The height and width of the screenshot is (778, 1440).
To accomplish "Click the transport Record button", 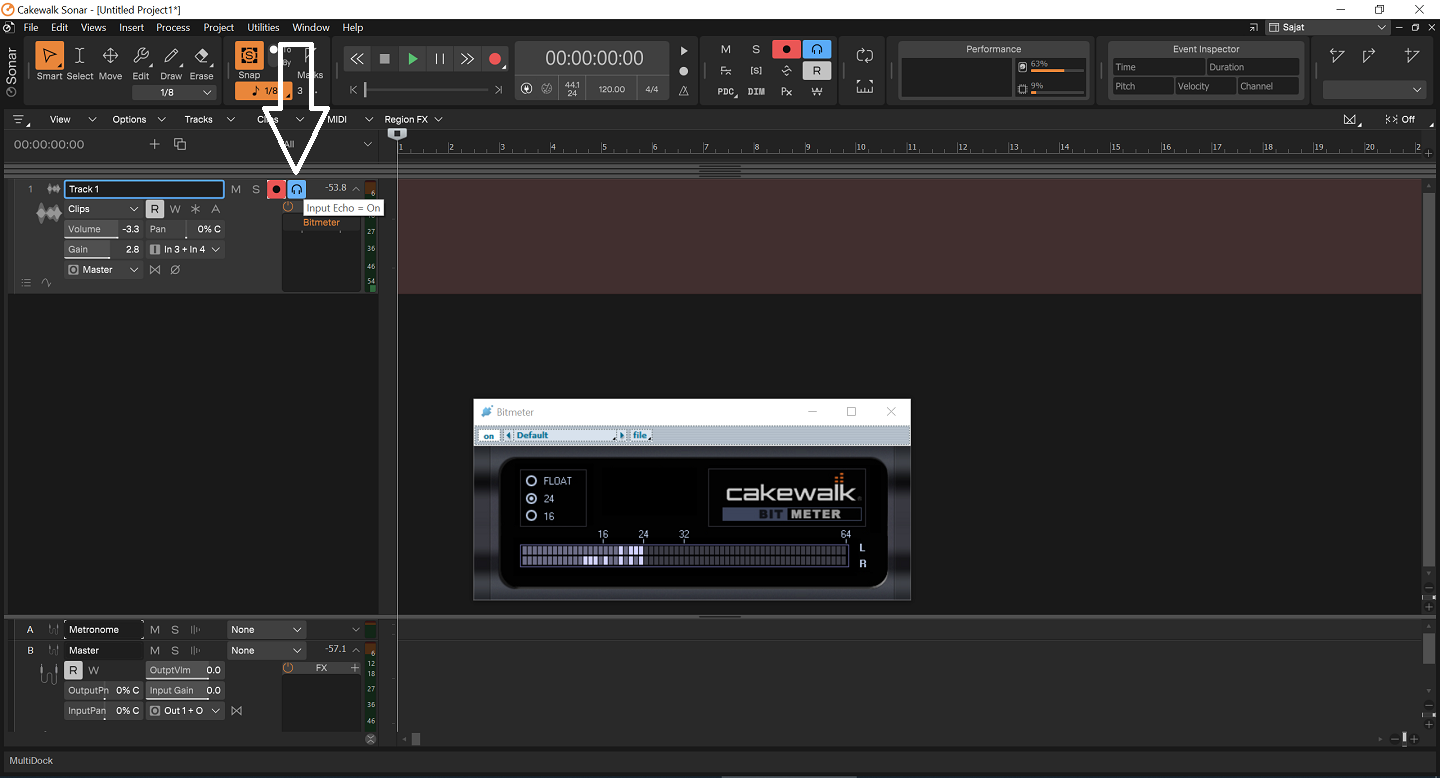I will 494,59.
